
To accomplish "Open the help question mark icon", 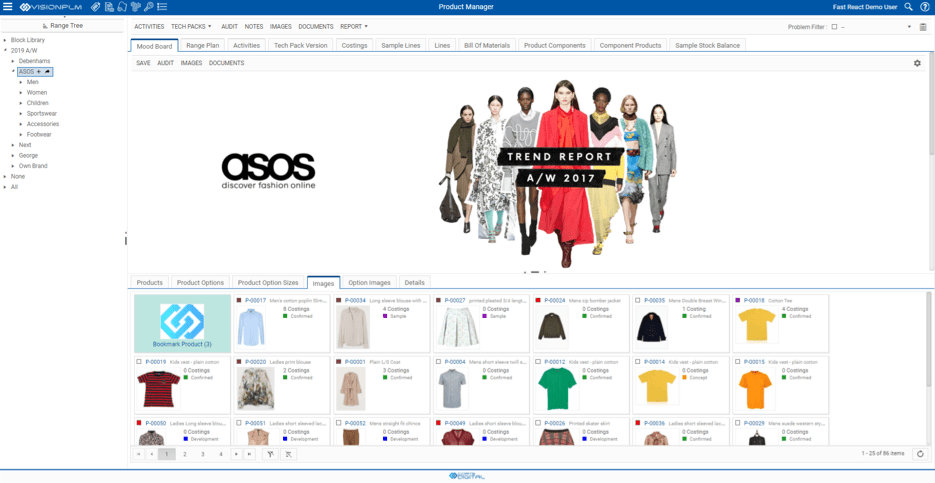I will (x=925, y=7).
